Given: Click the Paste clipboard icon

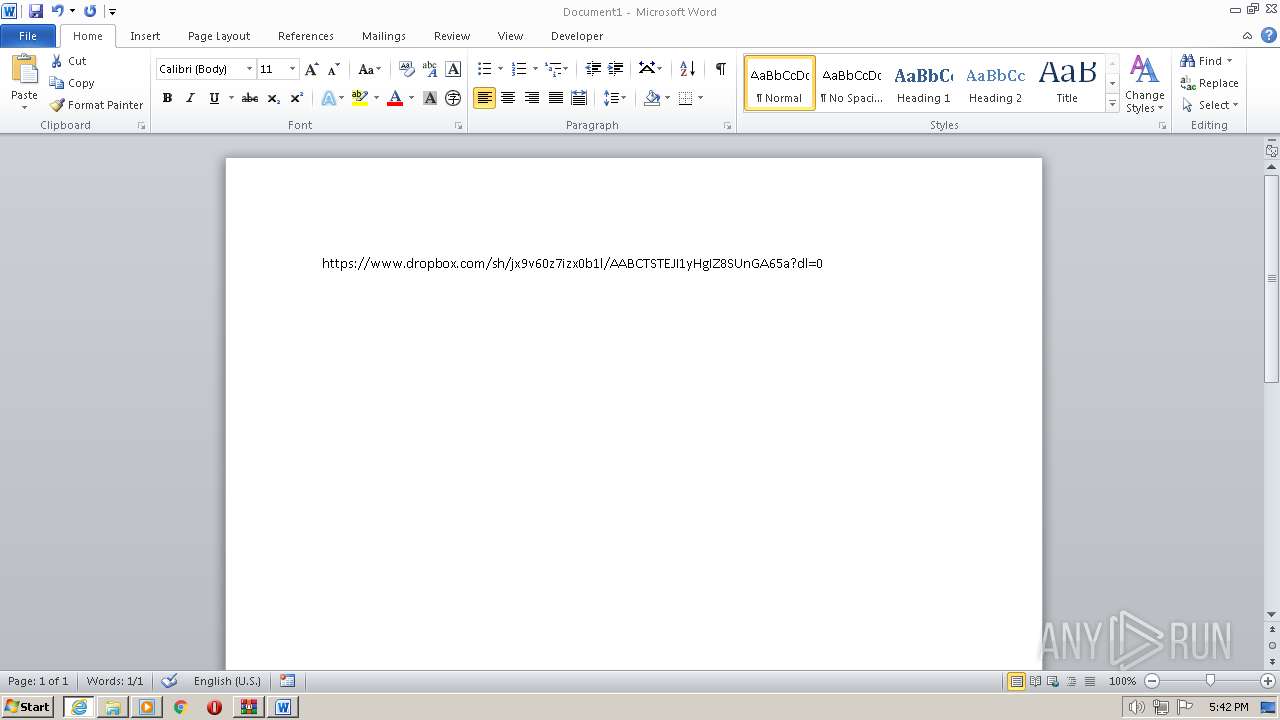Looking at the screenshot, I should coord(24,70).
